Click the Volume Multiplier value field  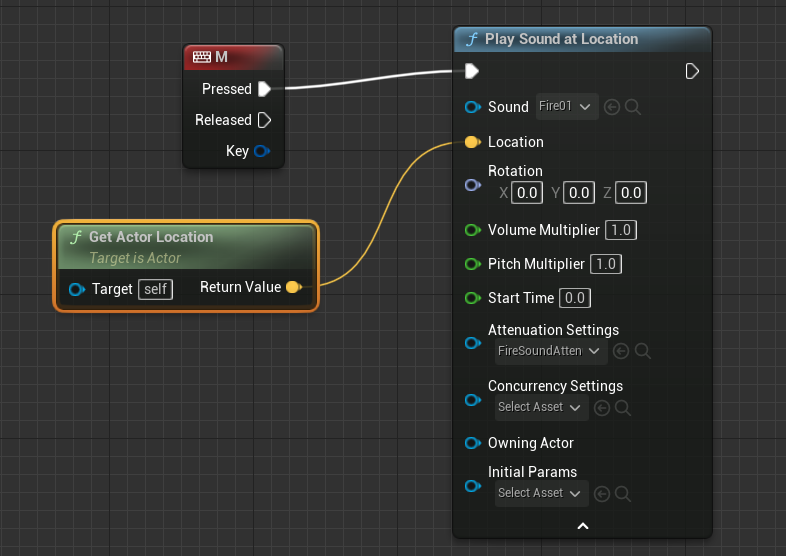pyautogui.click(x=621, y=230)
